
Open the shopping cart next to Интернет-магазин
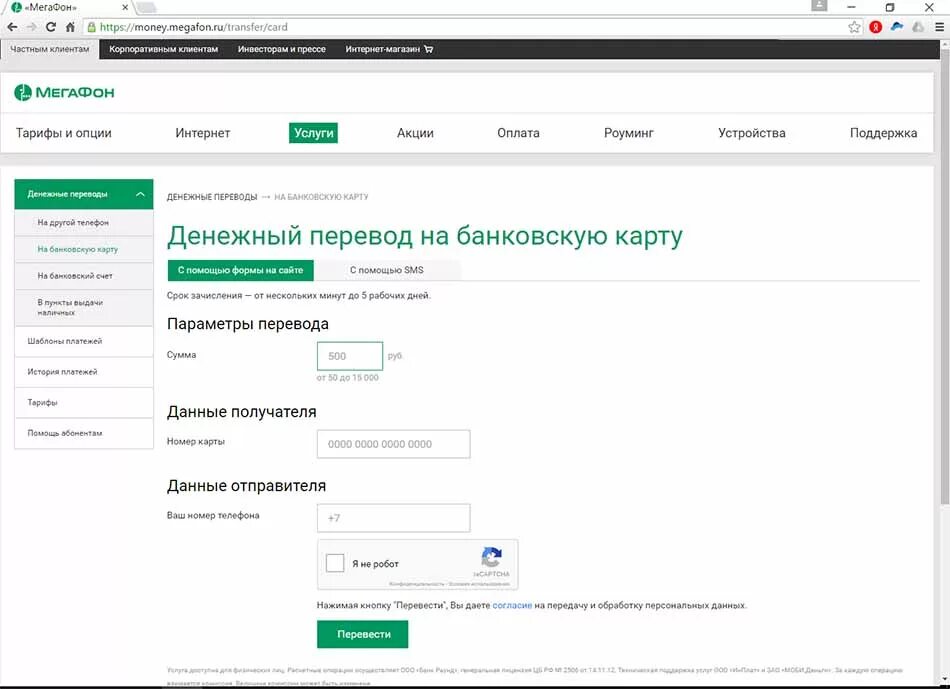tap(429, 47)
